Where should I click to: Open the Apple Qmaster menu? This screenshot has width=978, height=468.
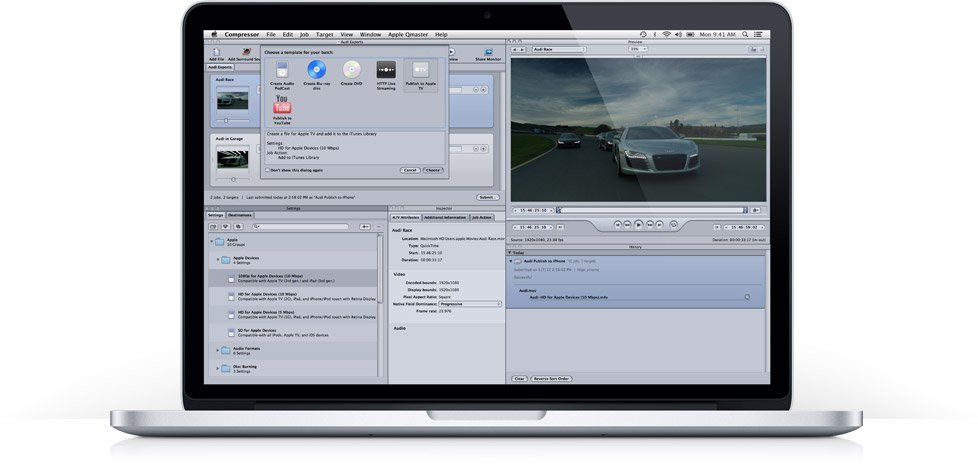[408, 34]
